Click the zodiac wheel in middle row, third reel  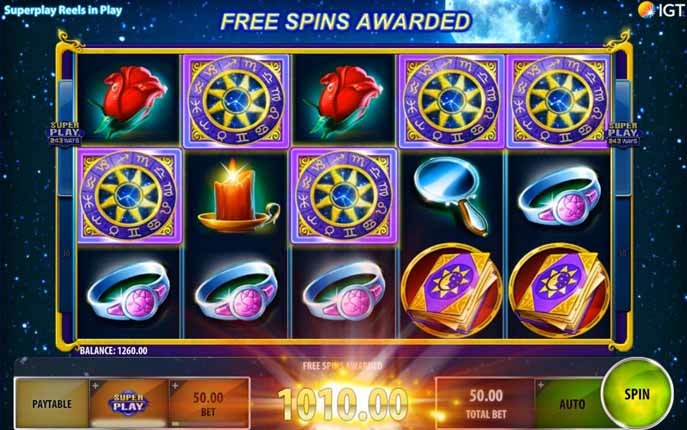pos(344,196)
